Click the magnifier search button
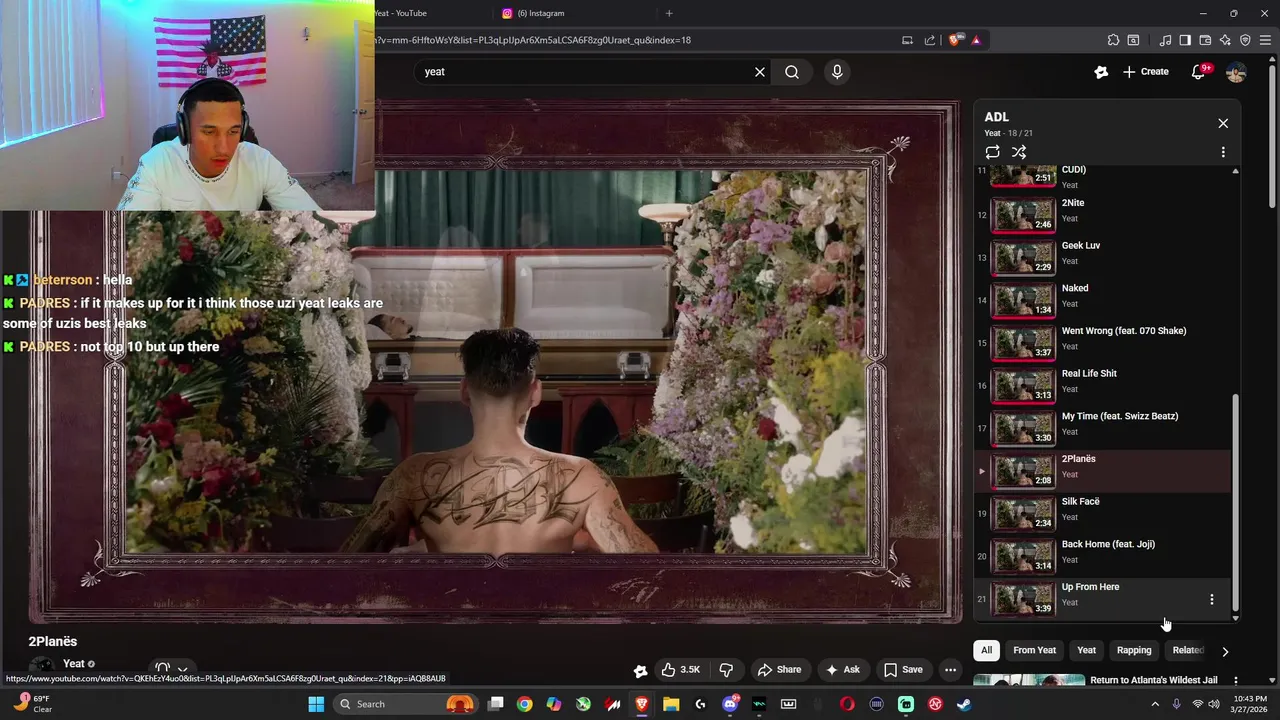 tap(792, 72)
